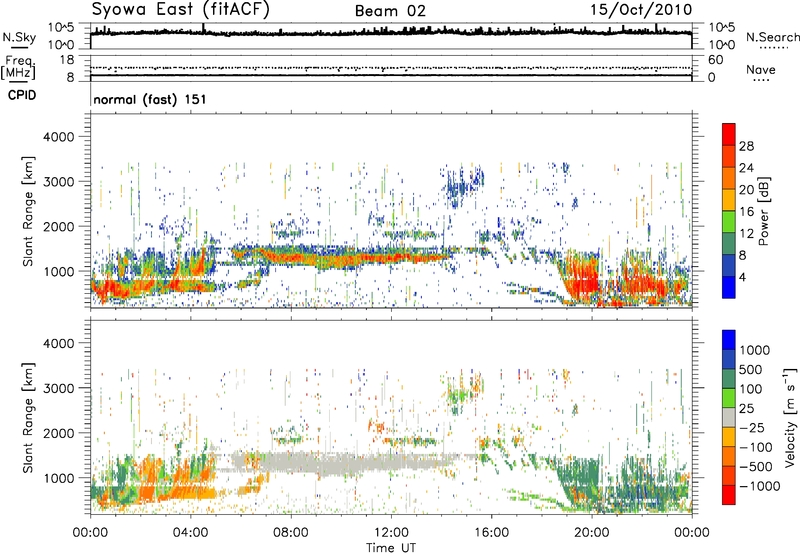
Task: Click the '4' tick on the Power colorbar
Action: click(x=742, y=277)
